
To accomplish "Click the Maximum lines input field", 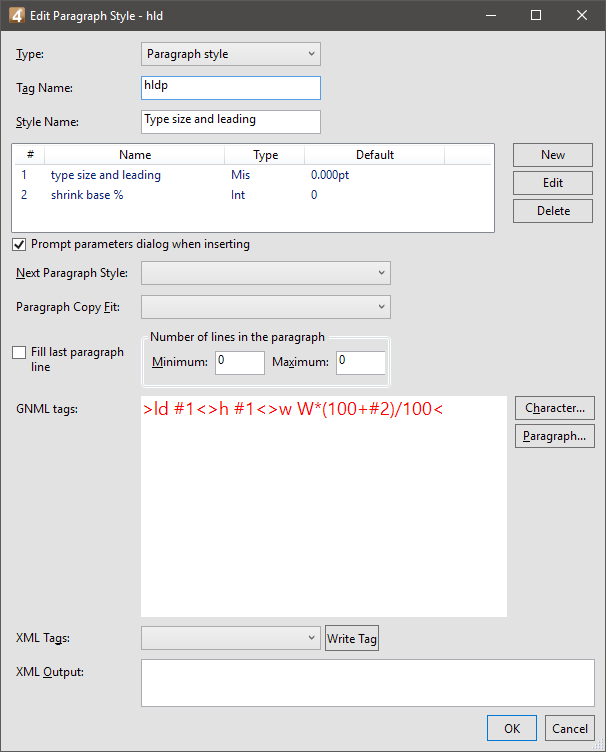I will tap(361, 363).
